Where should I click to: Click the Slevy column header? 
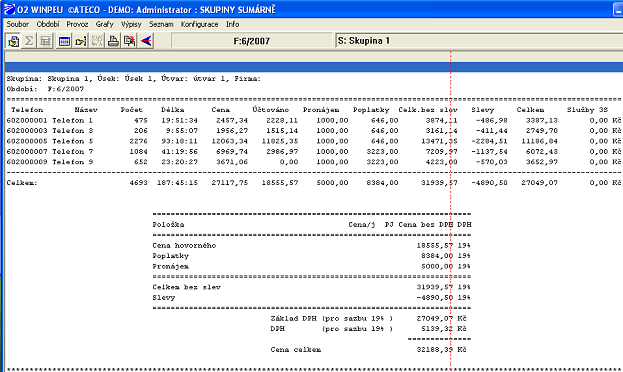pos(483,110)
